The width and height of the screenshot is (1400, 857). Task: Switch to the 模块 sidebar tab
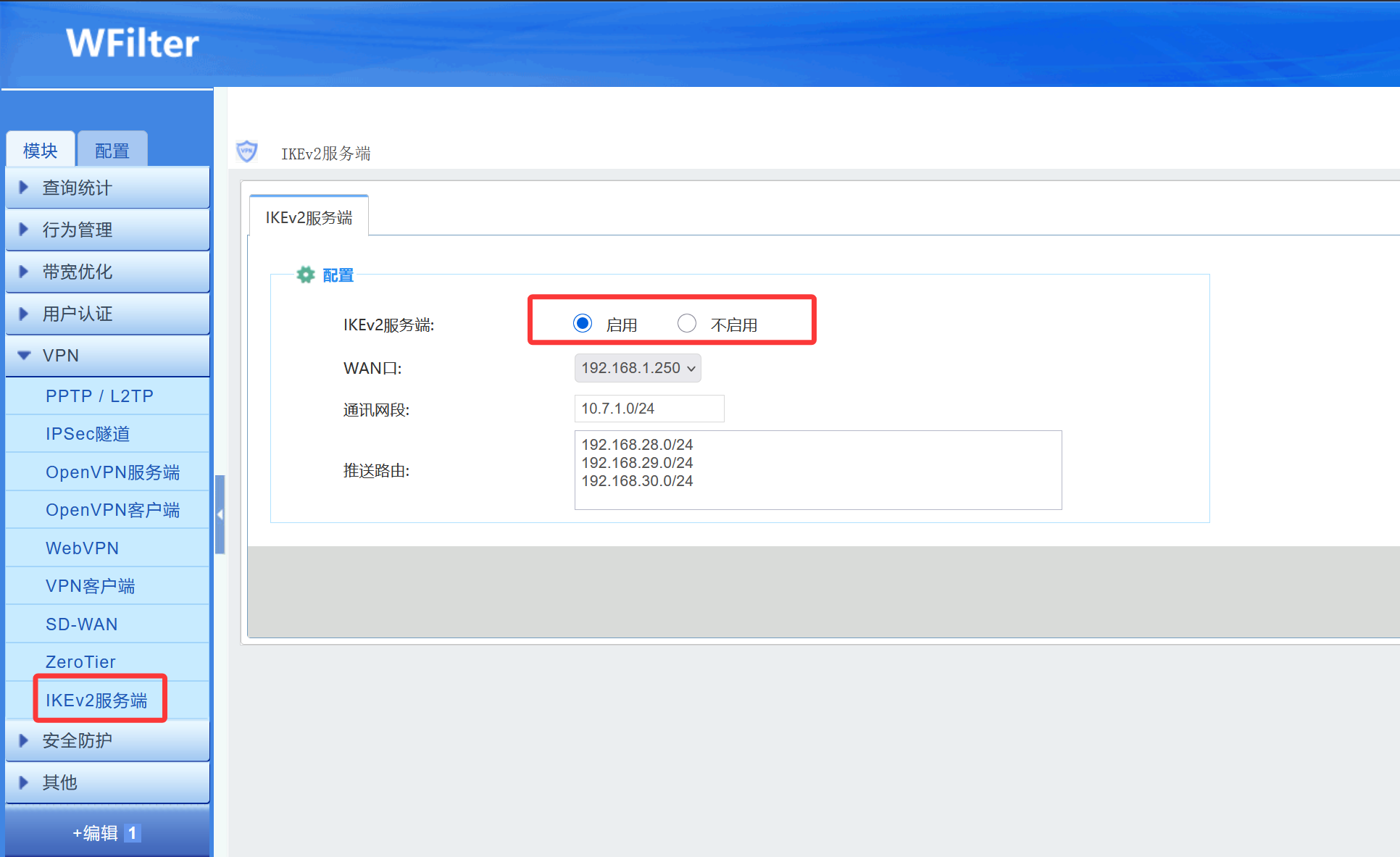(x=41, y=150)
